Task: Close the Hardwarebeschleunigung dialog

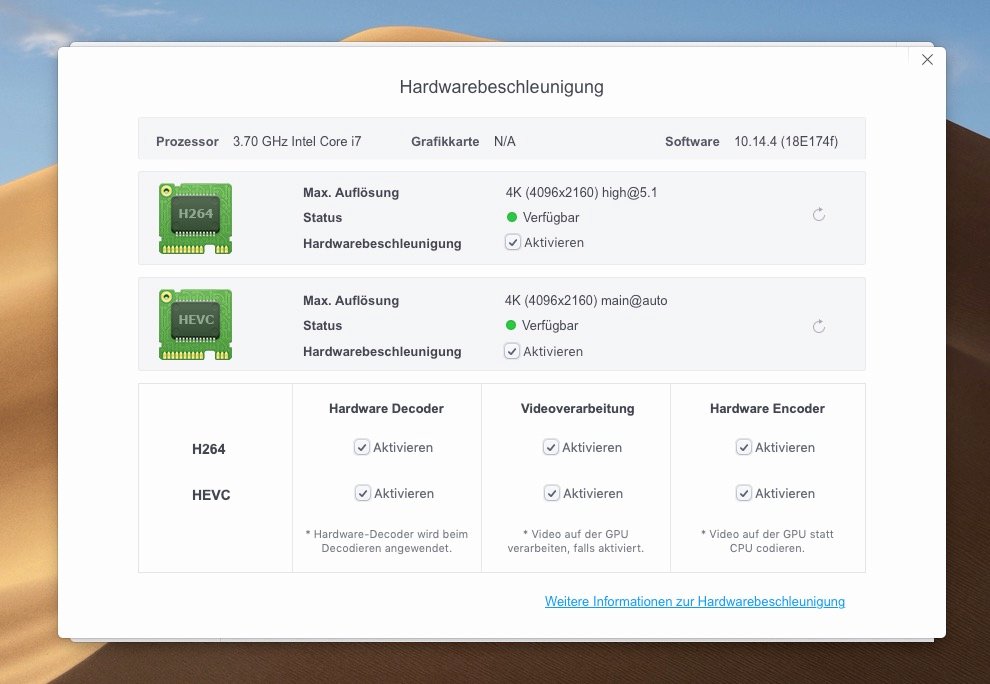Action: 927,60
